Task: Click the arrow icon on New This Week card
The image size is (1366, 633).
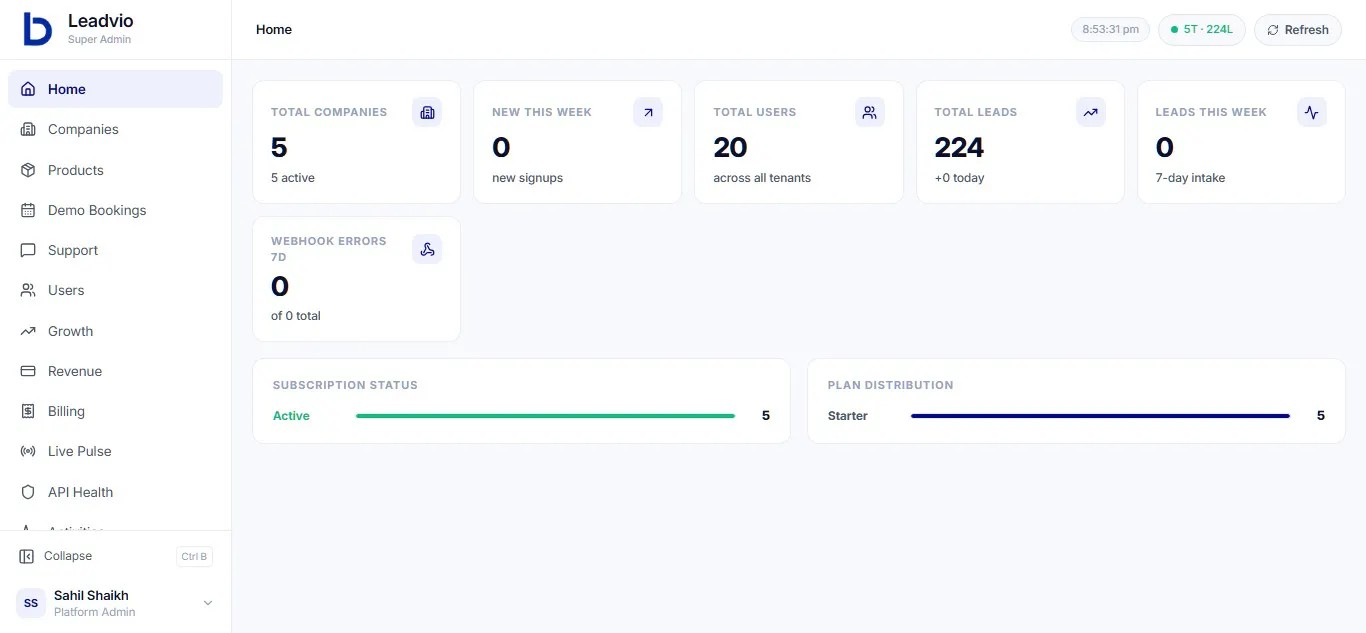Action: [648, 112]
